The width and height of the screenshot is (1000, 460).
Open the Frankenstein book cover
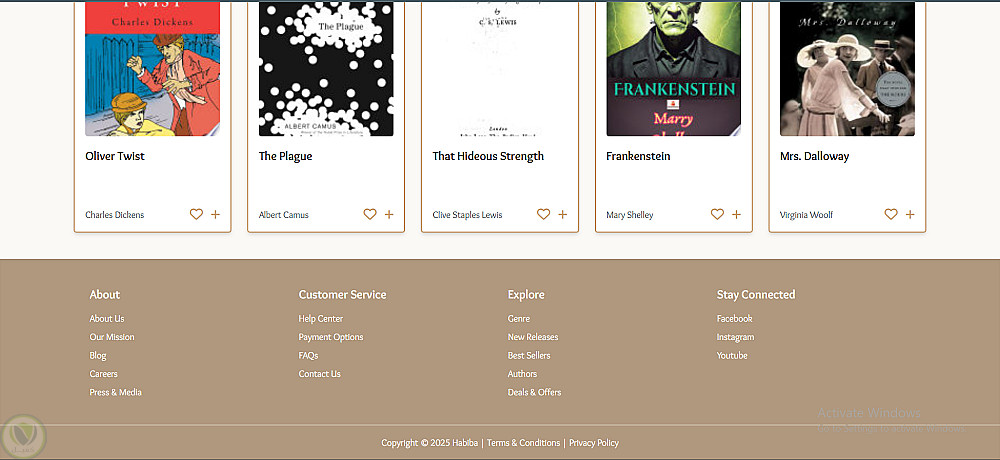pyautogui.click(x=673, y=68)
